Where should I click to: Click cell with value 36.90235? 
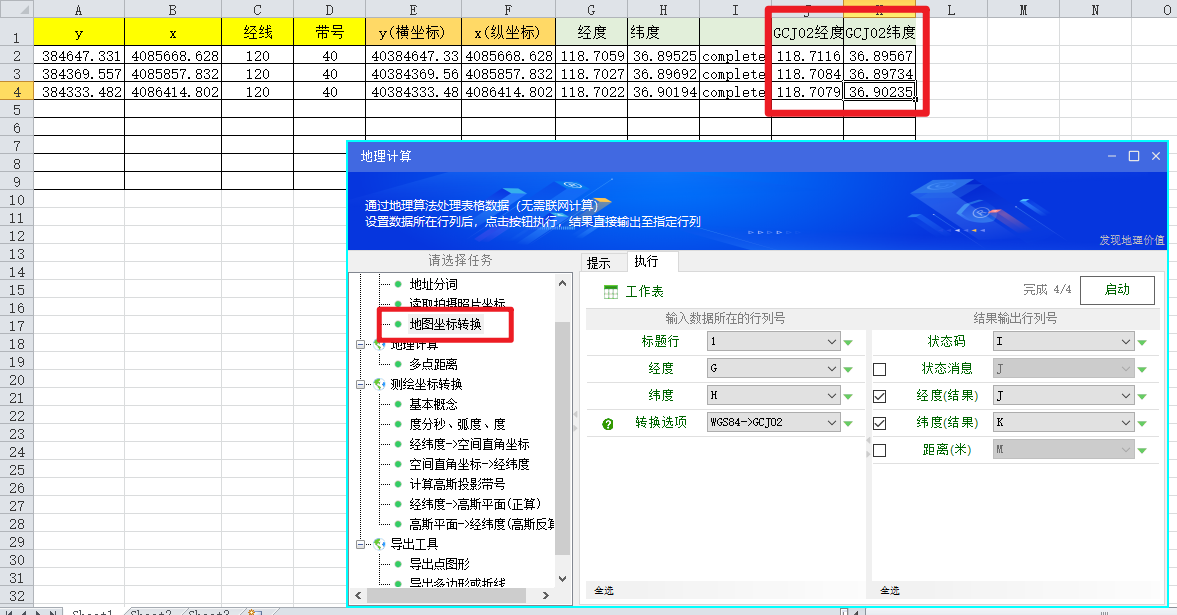coord(880,92)
